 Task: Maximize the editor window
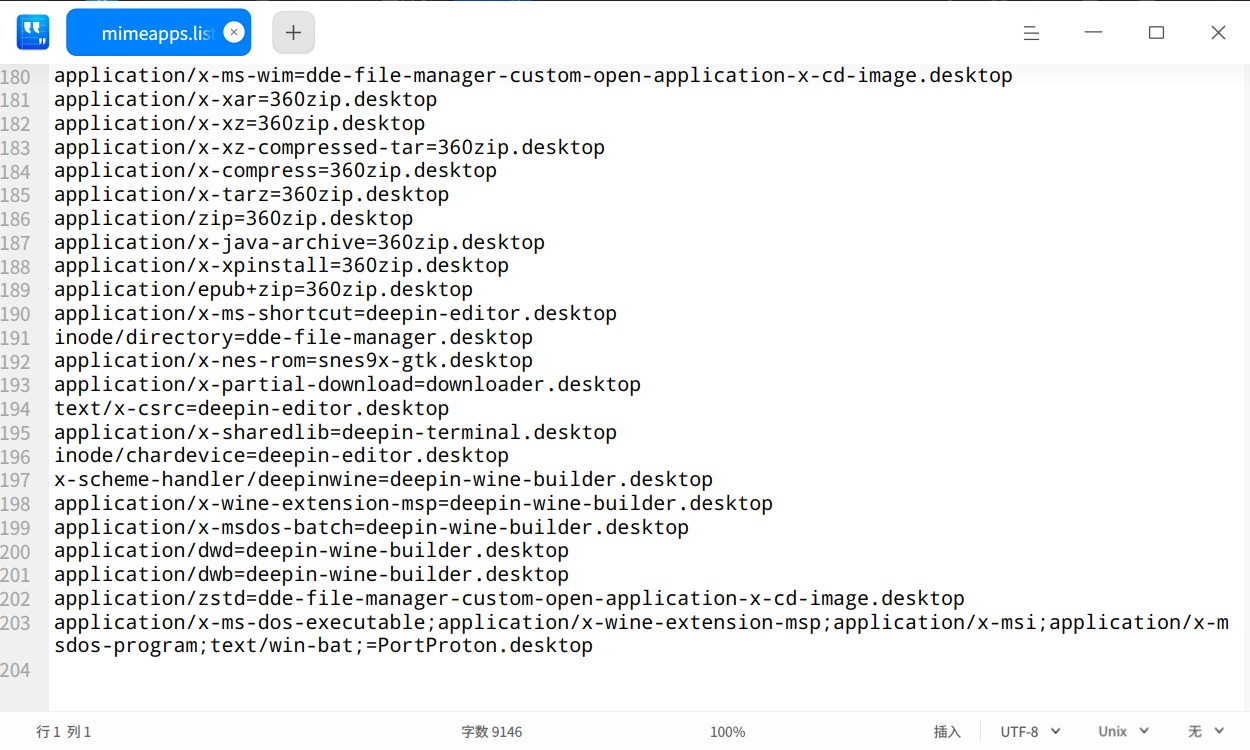pos(1156,33)
